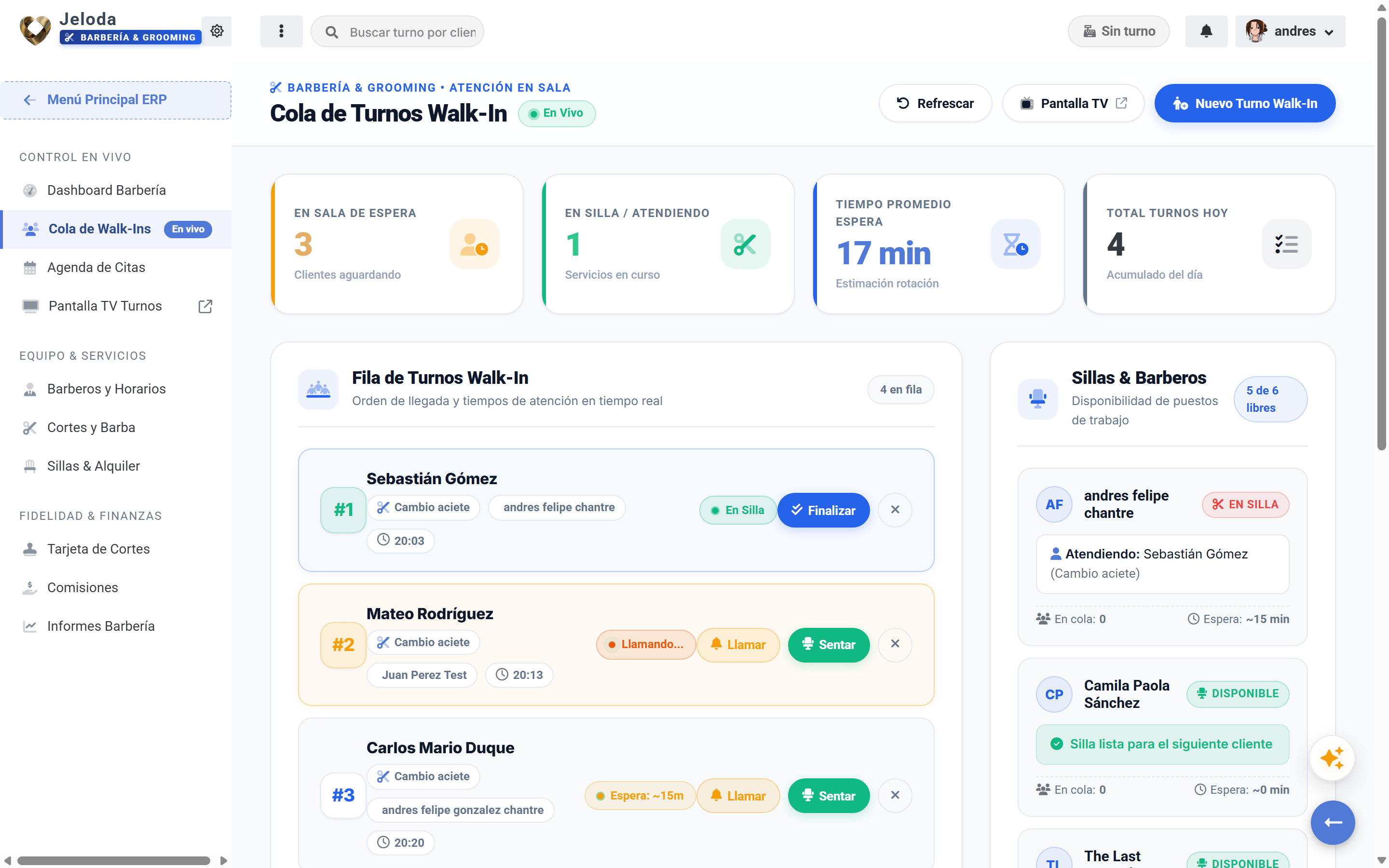Click 'Juan Perez Test' barber tag
This screenshot has height=868, width=1389.
point(422,675)
